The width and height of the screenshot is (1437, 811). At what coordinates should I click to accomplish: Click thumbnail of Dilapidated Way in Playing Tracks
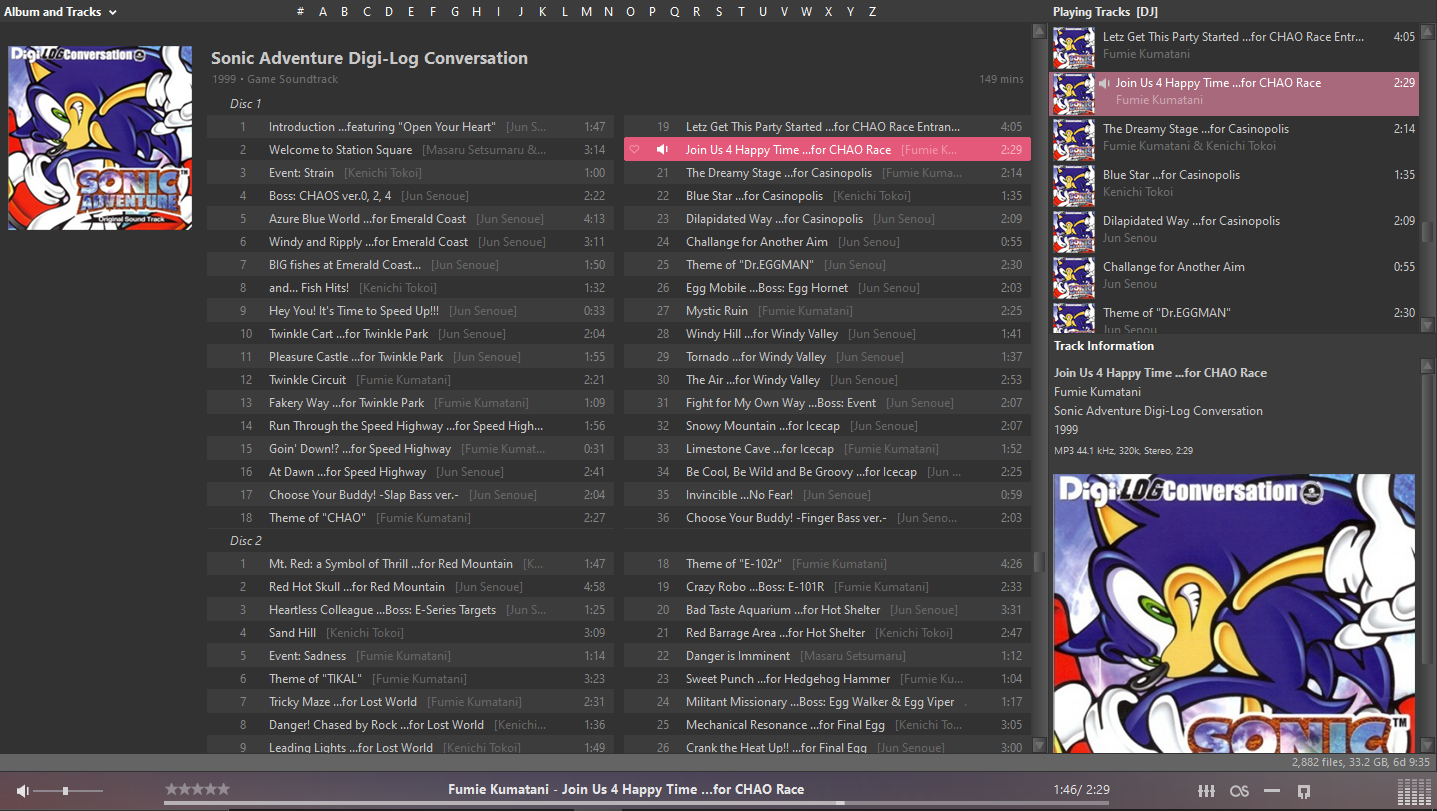click(x=1075, y=232)
